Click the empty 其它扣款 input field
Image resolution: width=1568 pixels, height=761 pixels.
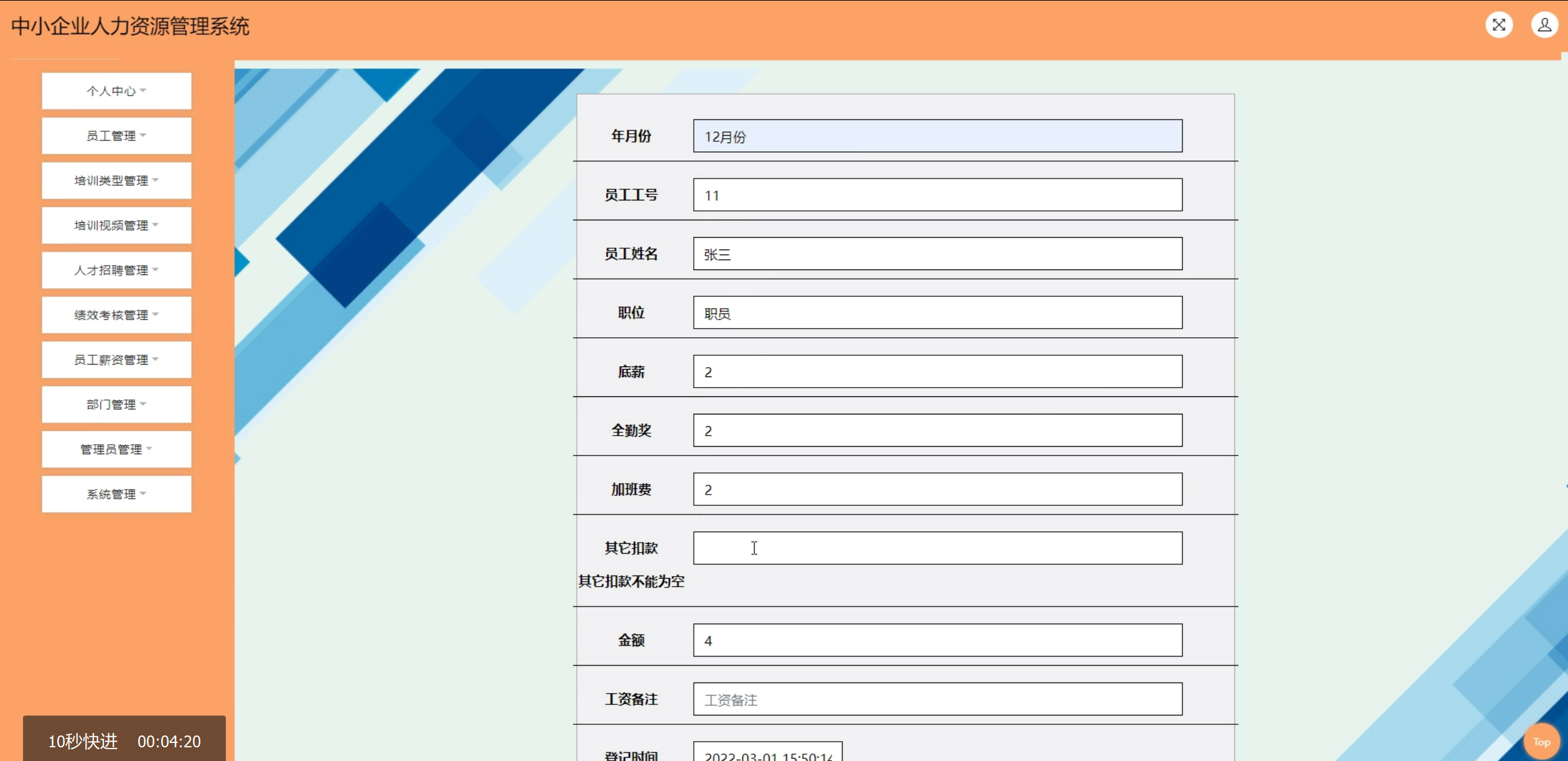937,548
